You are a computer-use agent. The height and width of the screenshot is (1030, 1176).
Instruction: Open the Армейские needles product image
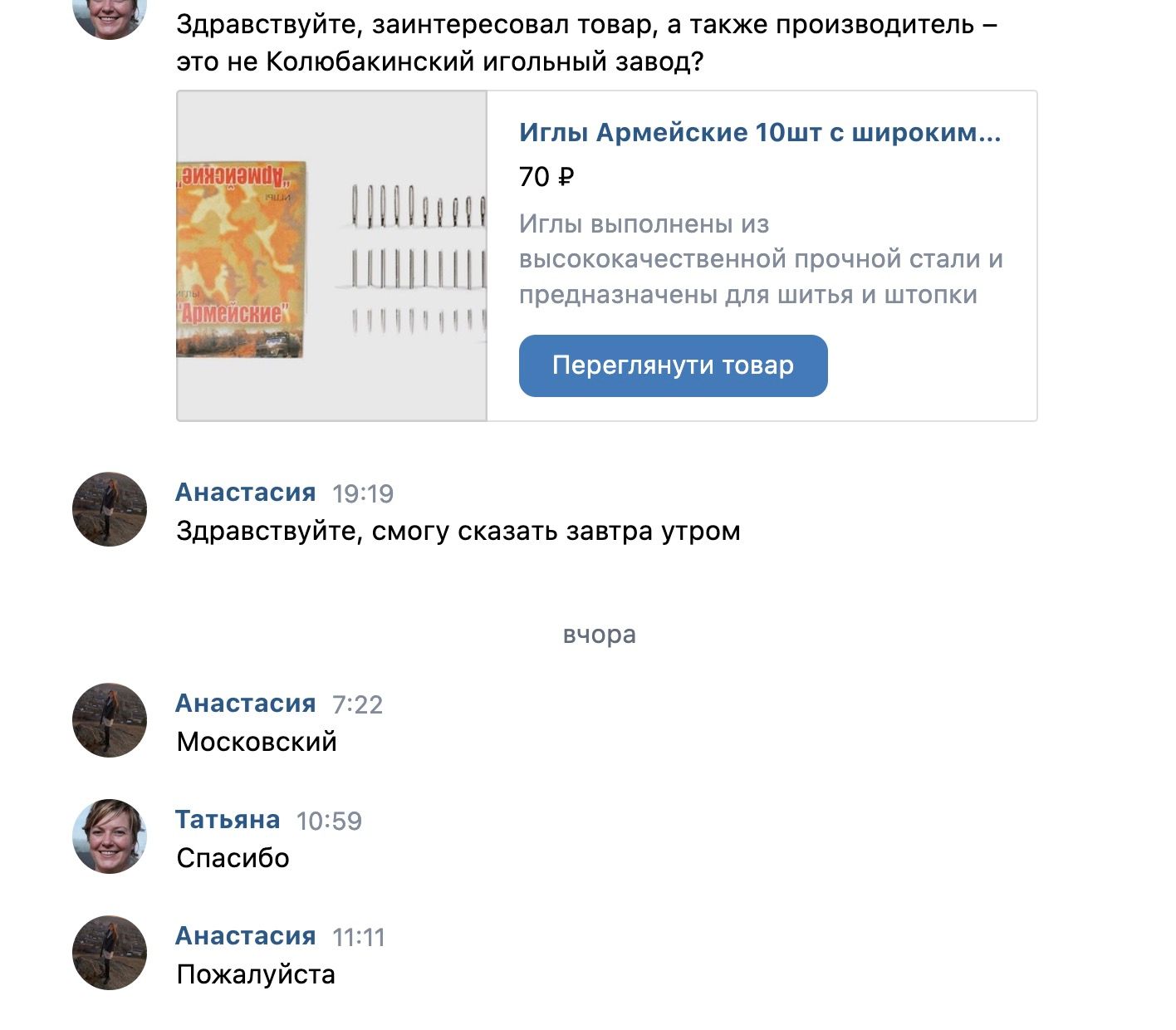331,256
